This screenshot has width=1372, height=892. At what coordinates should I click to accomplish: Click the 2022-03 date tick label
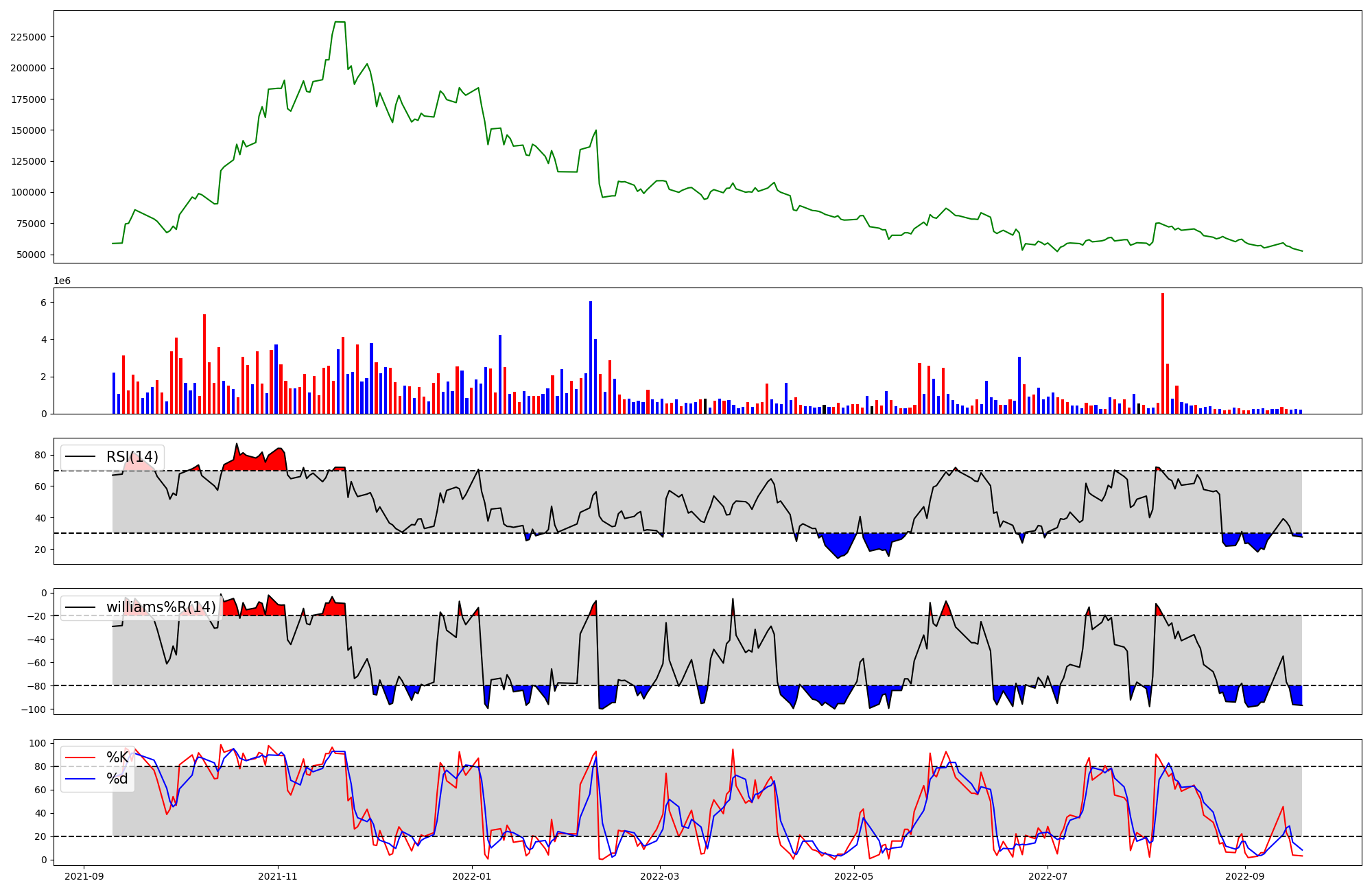[x=659, y=876]
